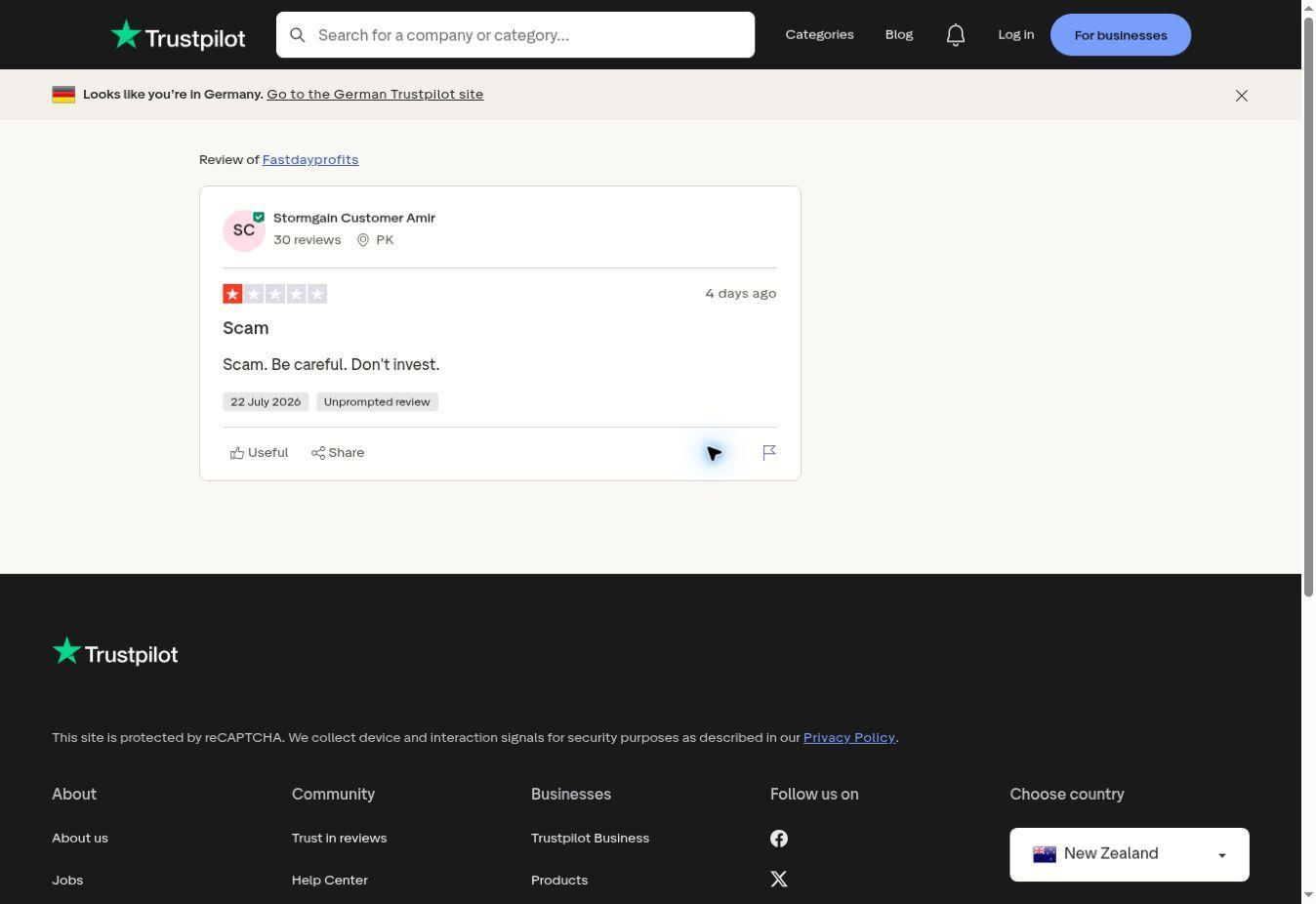Click the 22 July 2026 date tag

click(x=266, y=402)
